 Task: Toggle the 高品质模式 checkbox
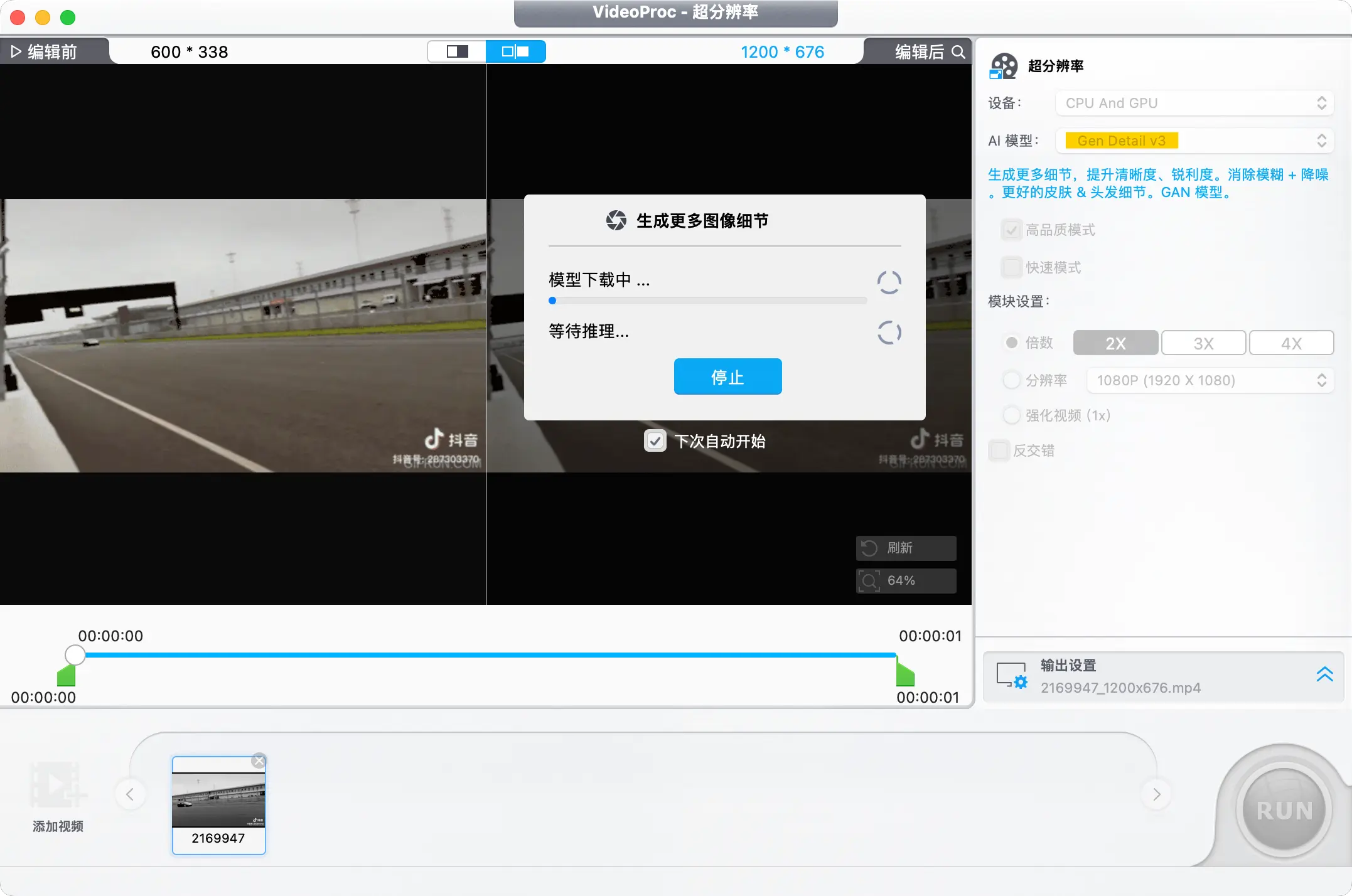point(1011,230)
